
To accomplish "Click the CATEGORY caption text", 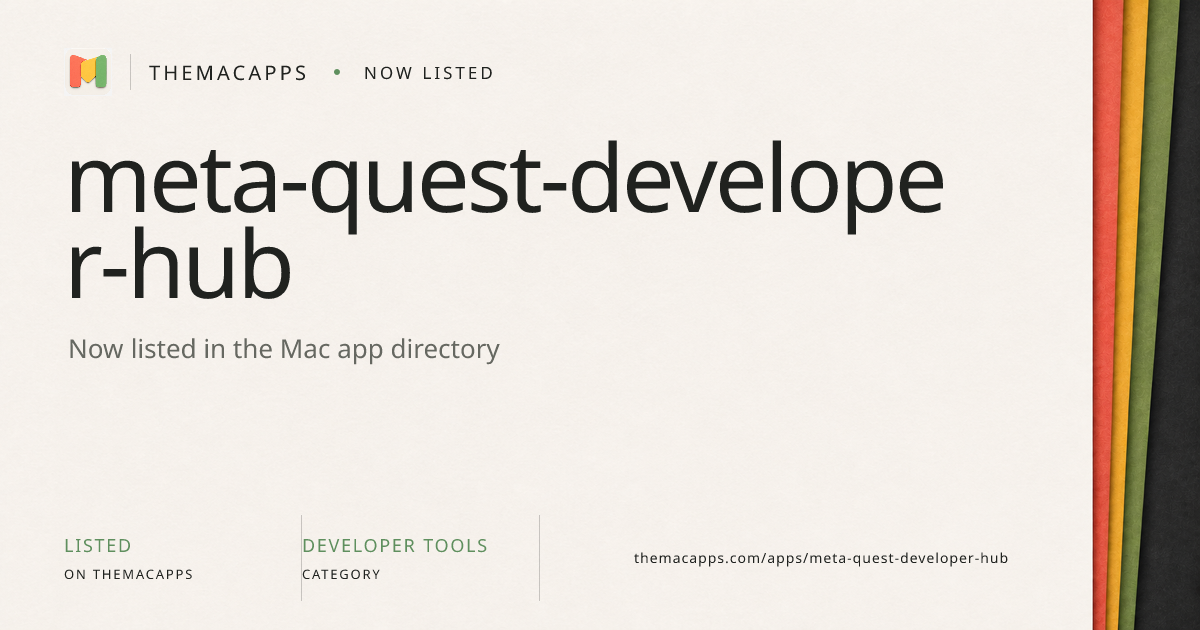I will pos(342,575).
